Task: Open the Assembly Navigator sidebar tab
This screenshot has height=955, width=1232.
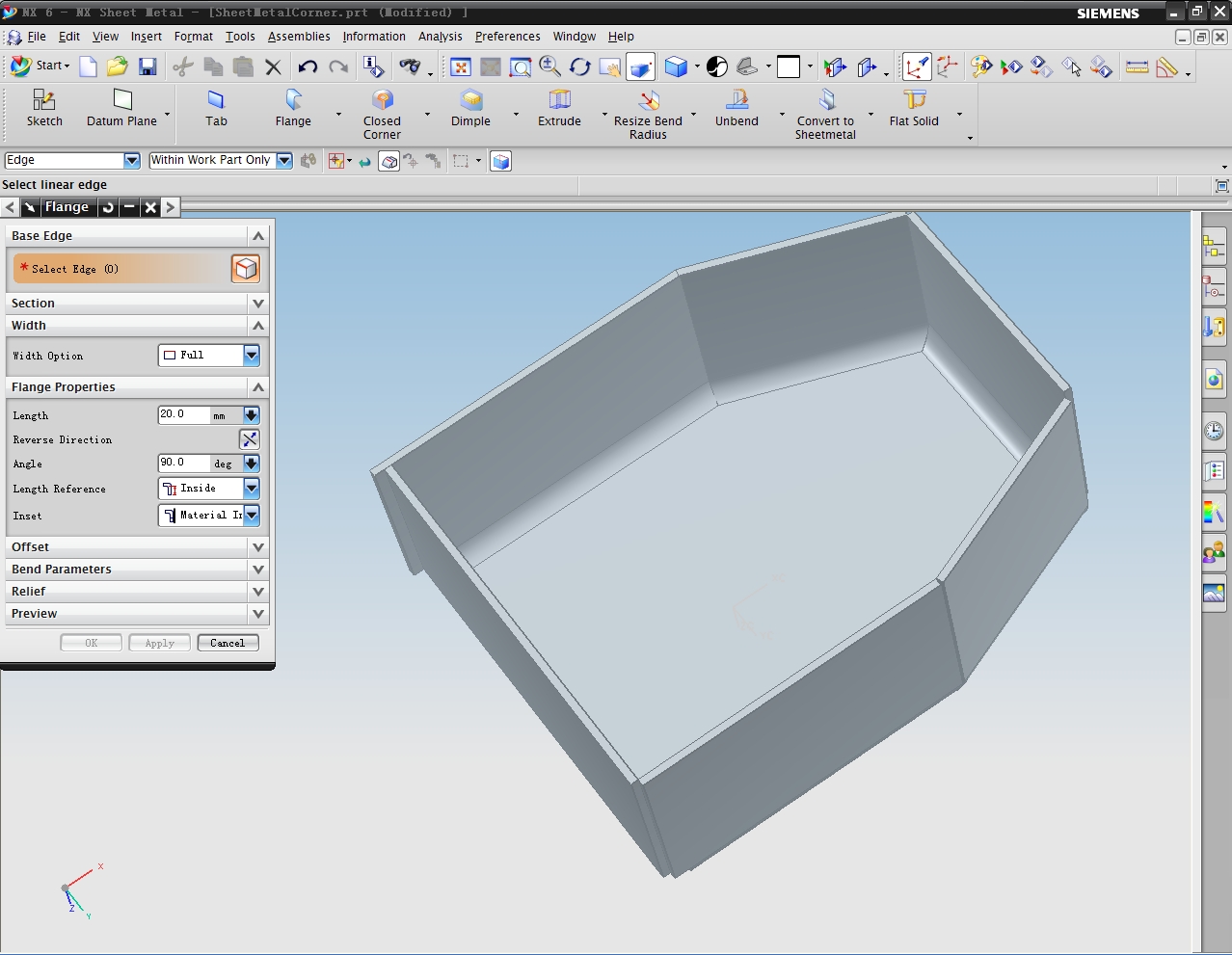Action: click(1214, 249)
